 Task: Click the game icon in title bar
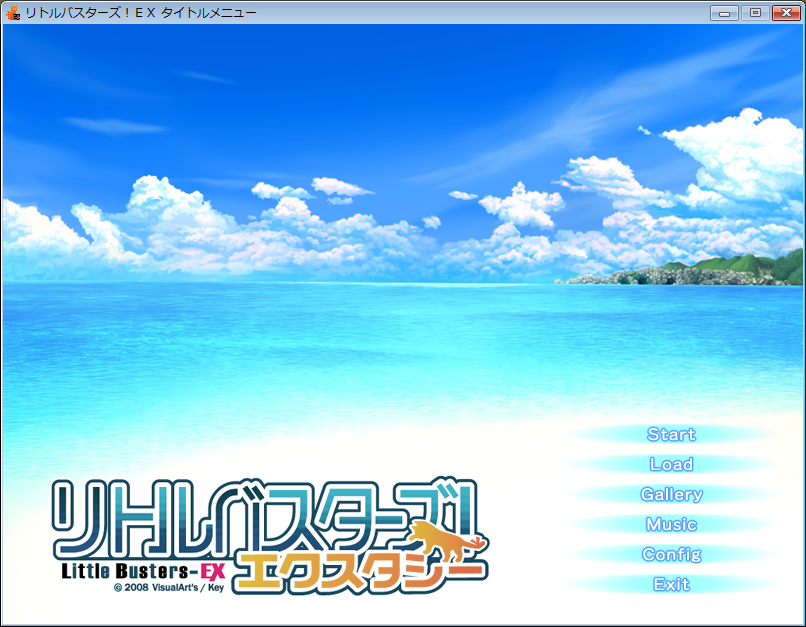click(x=12, y=12)
